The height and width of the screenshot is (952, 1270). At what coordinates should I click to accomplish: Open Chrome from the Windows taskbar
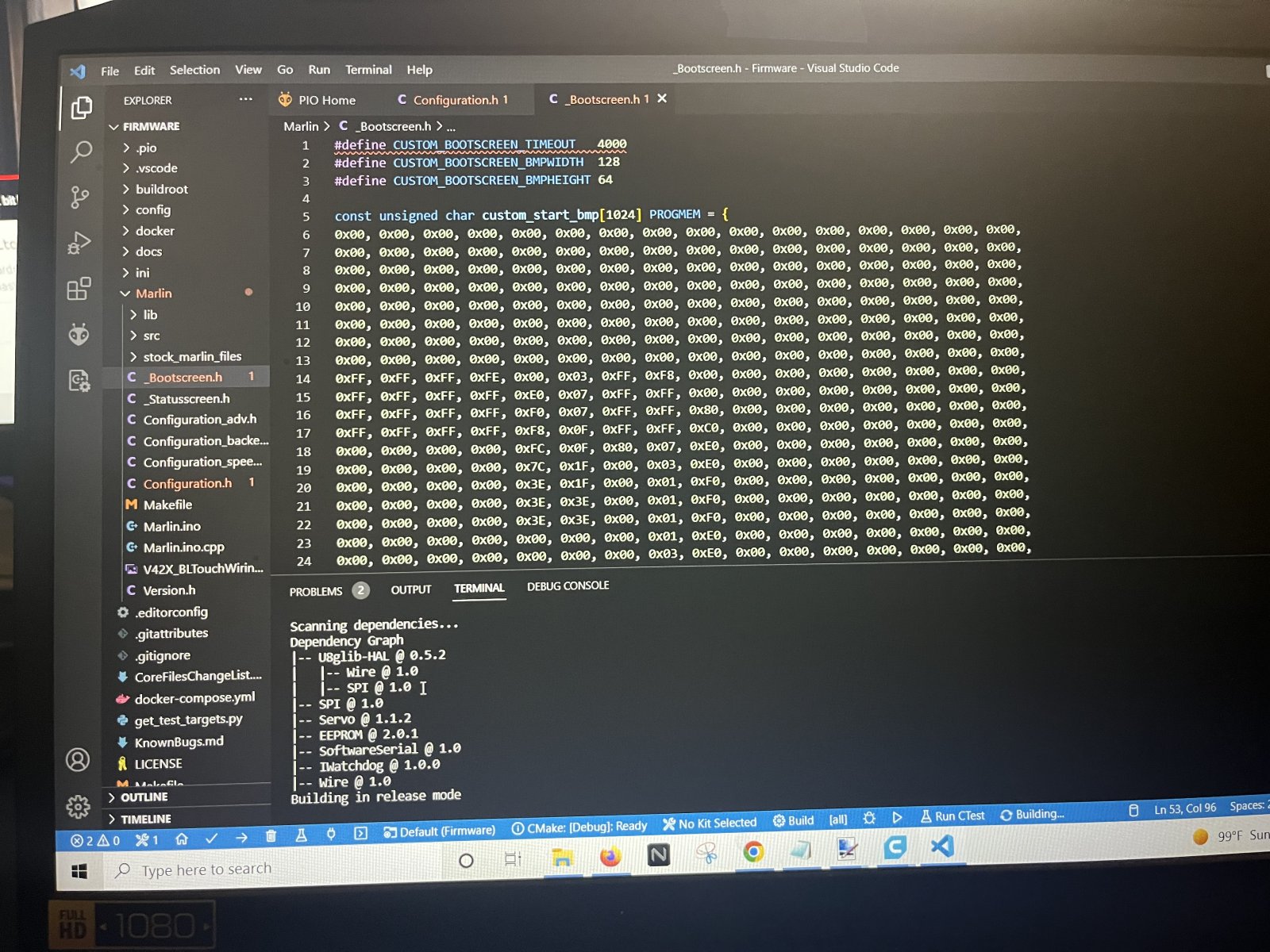pos(753,852)
